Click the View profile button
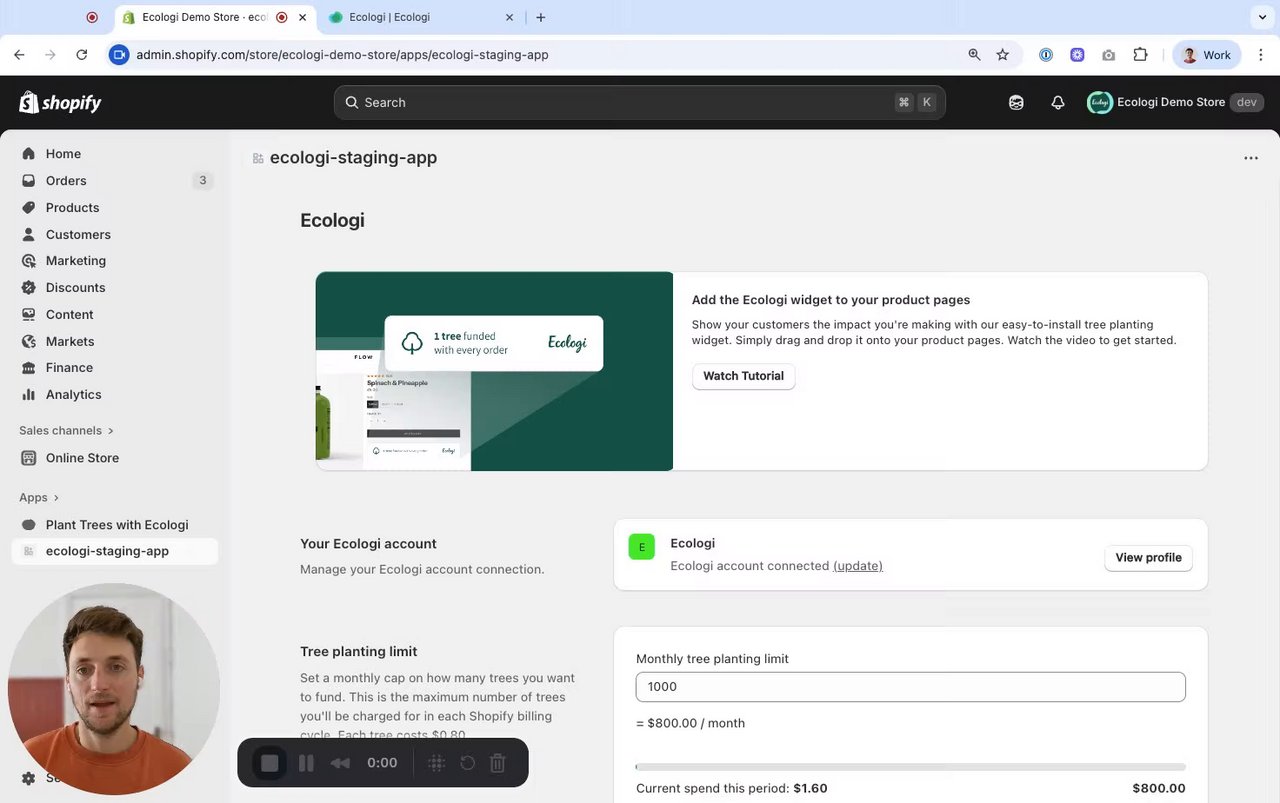The width and height of the screenshot is (1280, 803). tap(1148, 558)
